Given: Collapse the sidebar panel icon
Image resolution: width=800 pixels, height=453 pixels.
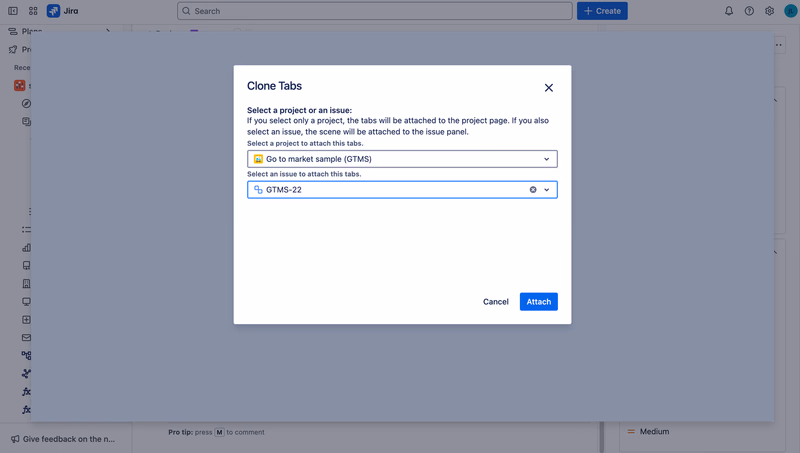Looking at the screenshot, I should (13, 11).
